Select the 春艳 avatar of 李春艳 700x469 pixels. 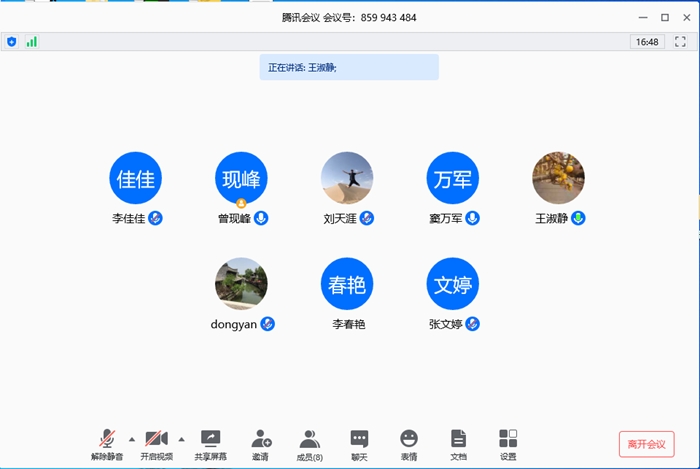347,284
